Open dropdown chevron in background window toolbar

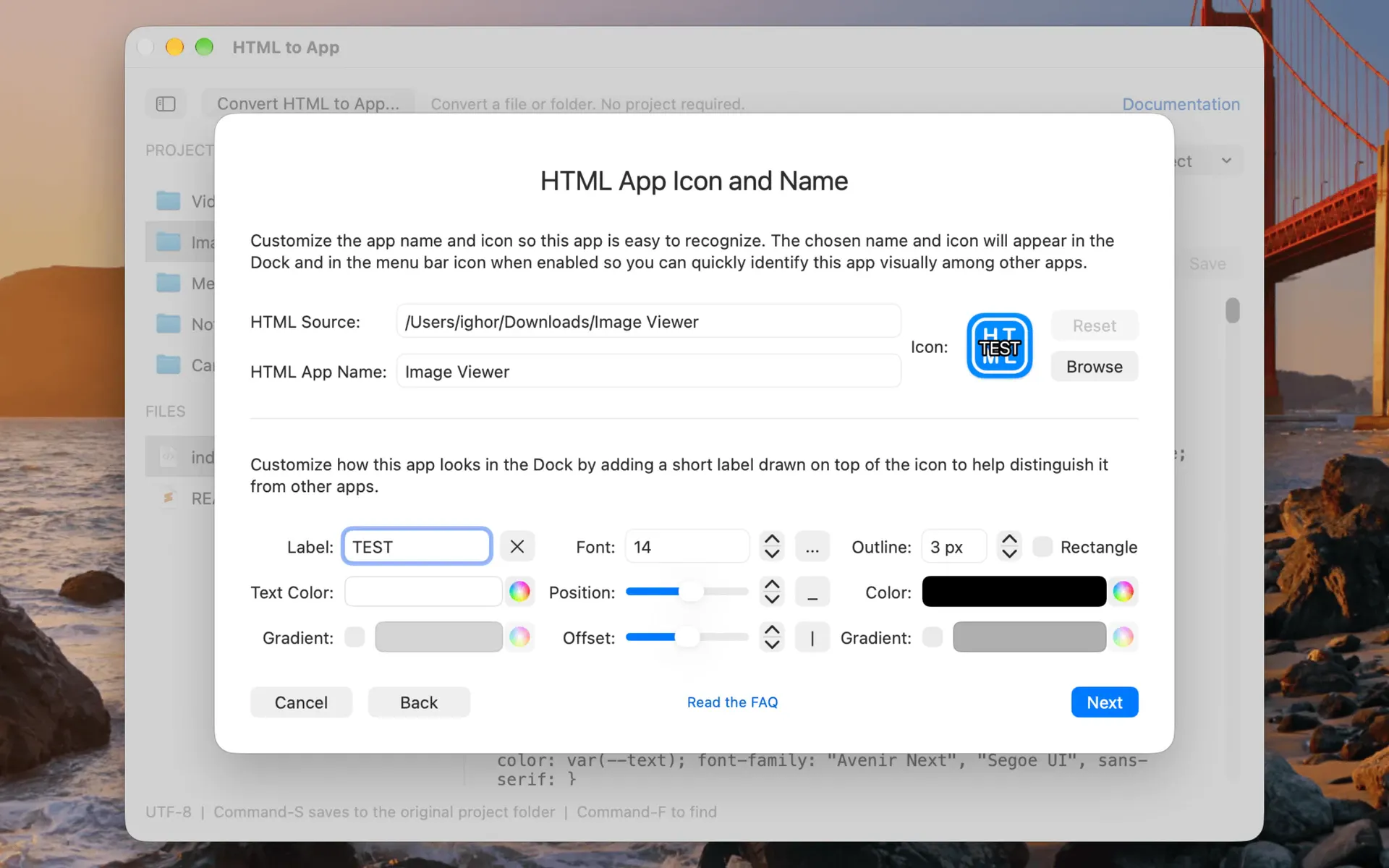tap(1226, 161)
